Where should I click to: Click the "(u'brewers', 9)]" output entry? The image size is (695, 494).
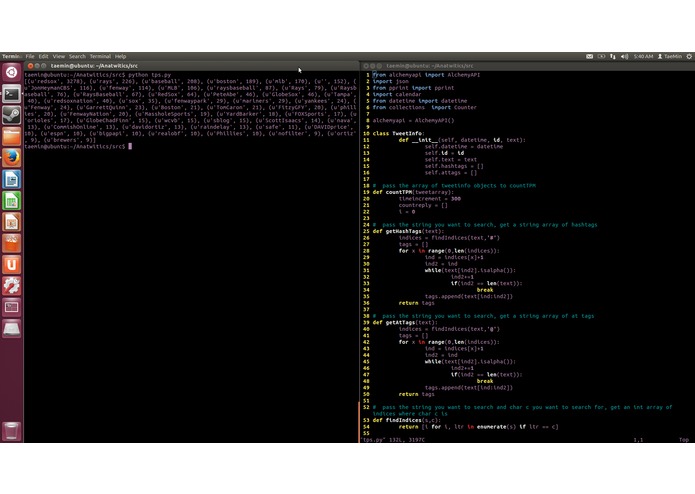pos(70,140)
